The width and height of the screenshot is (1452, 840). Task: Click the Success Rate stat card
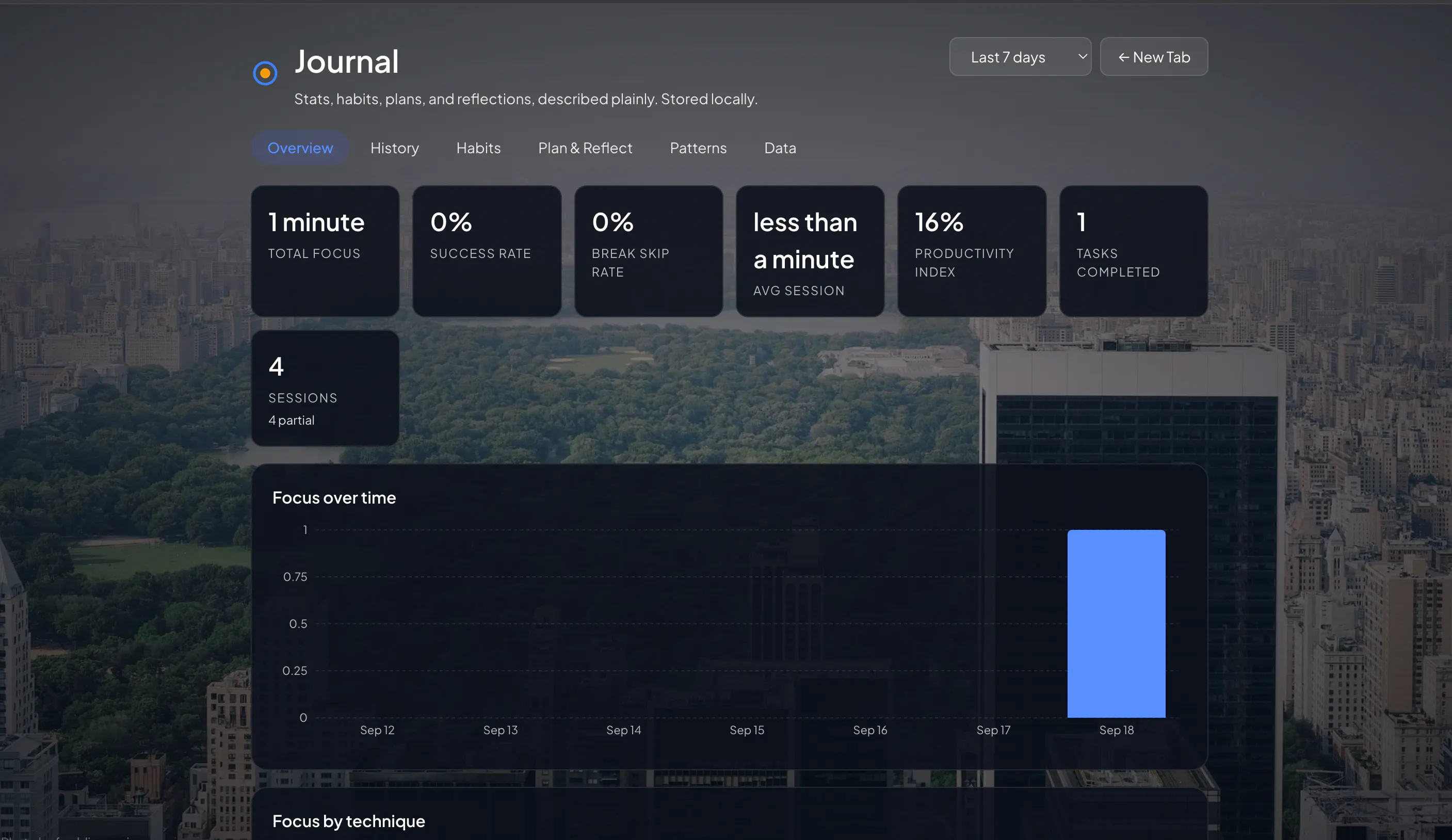click(487, 251)
